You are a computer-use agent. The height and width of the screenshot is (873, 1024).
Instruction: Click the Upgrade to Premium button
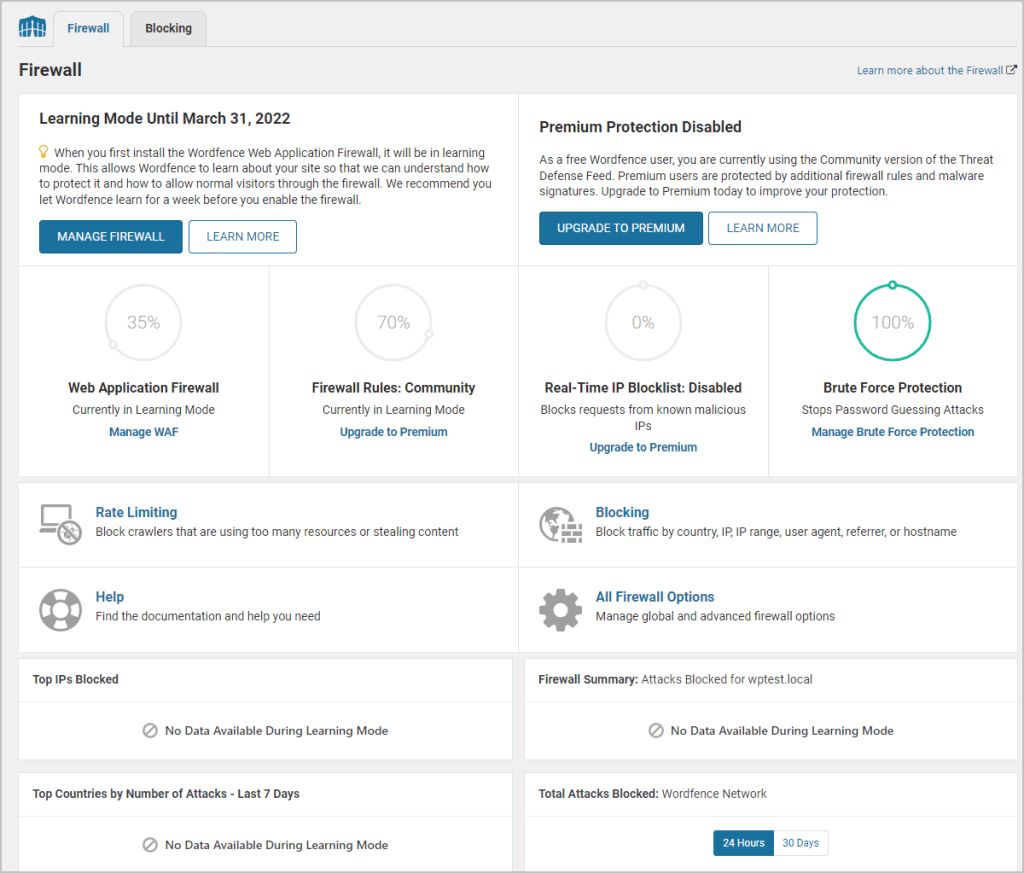click(621, 228)
